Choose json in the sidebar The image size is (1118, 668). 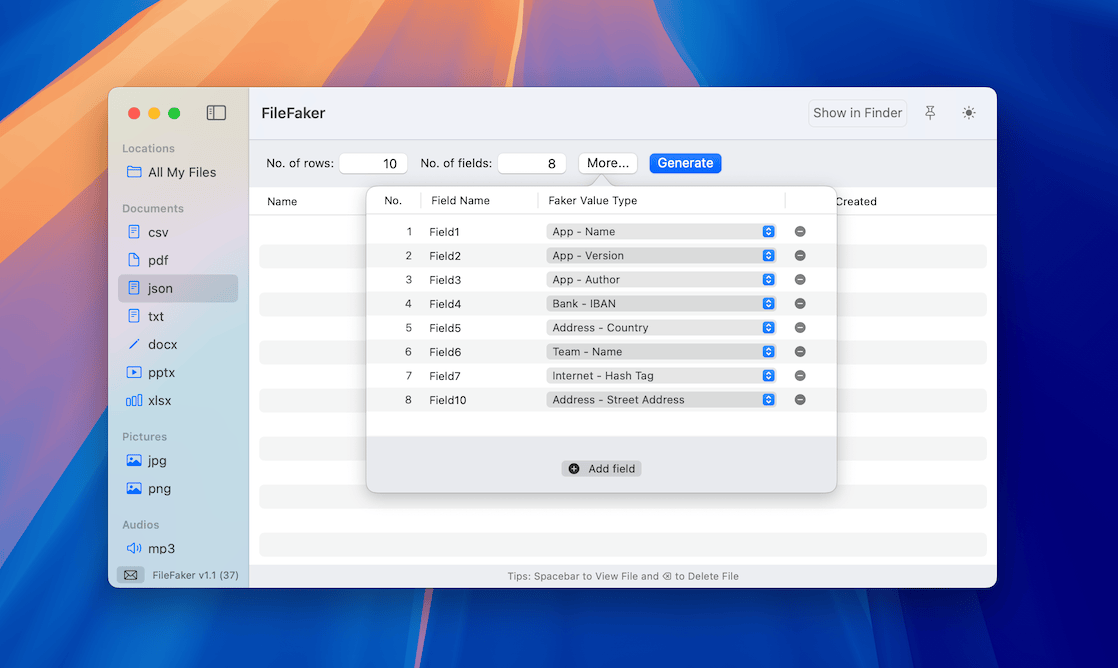coord(178,288)
